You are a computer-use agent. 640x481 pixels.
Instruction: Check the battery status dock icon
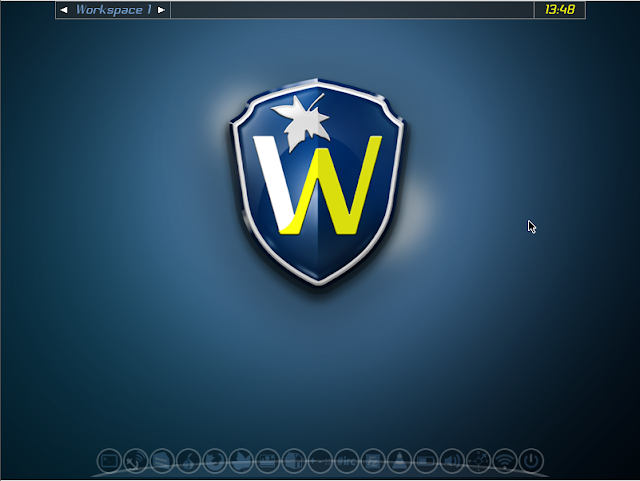pos(426,461)
